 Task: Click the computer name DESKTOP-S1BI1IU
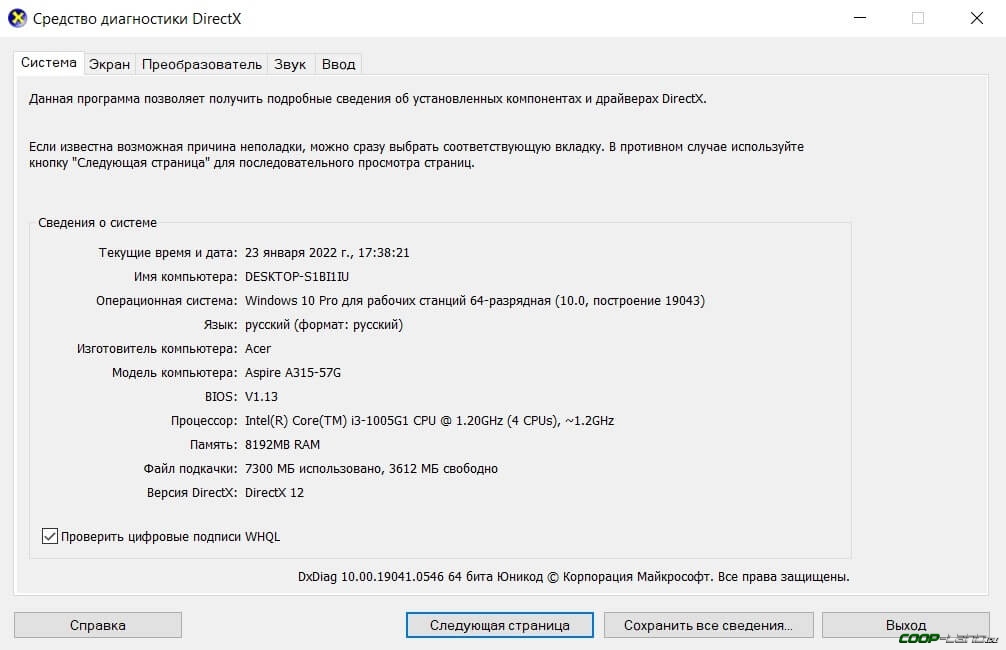pyautogui.click(x=296, y=276)
